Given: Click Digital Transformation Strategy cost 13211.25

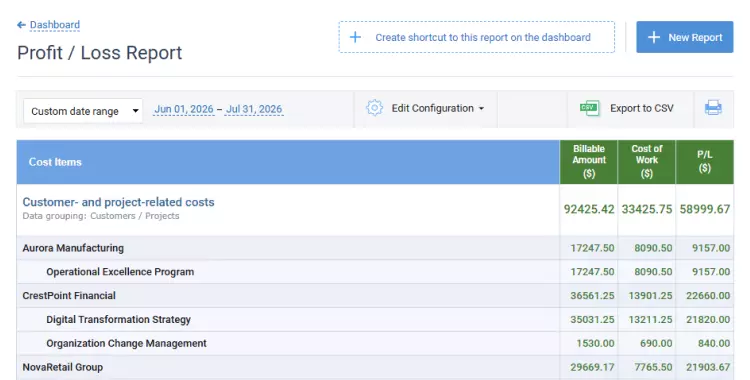Looking at the screenshot, I should pyautogui.click(x=650, y=320).
